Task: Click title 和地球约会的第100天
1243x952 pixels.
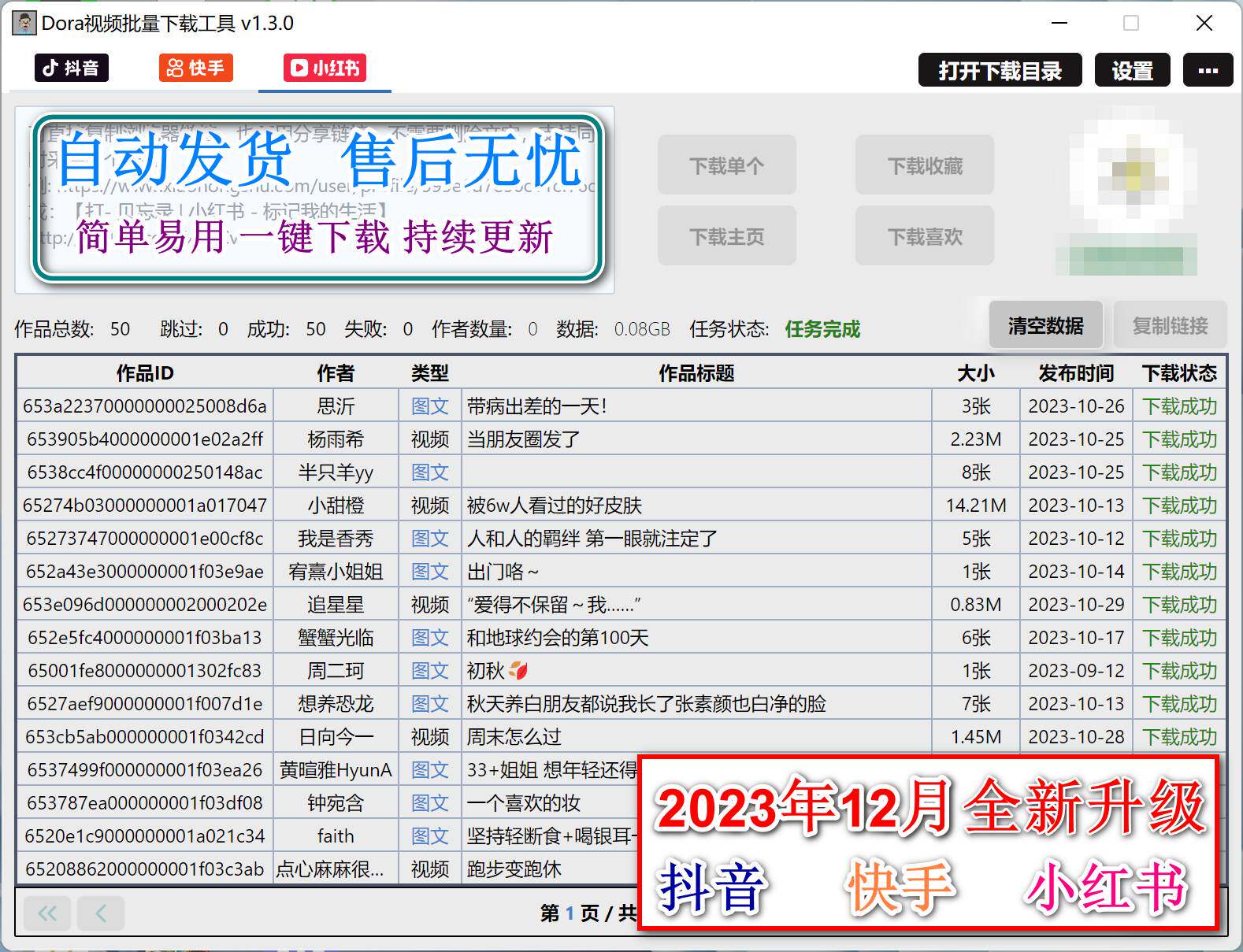Action: point(558,638)
